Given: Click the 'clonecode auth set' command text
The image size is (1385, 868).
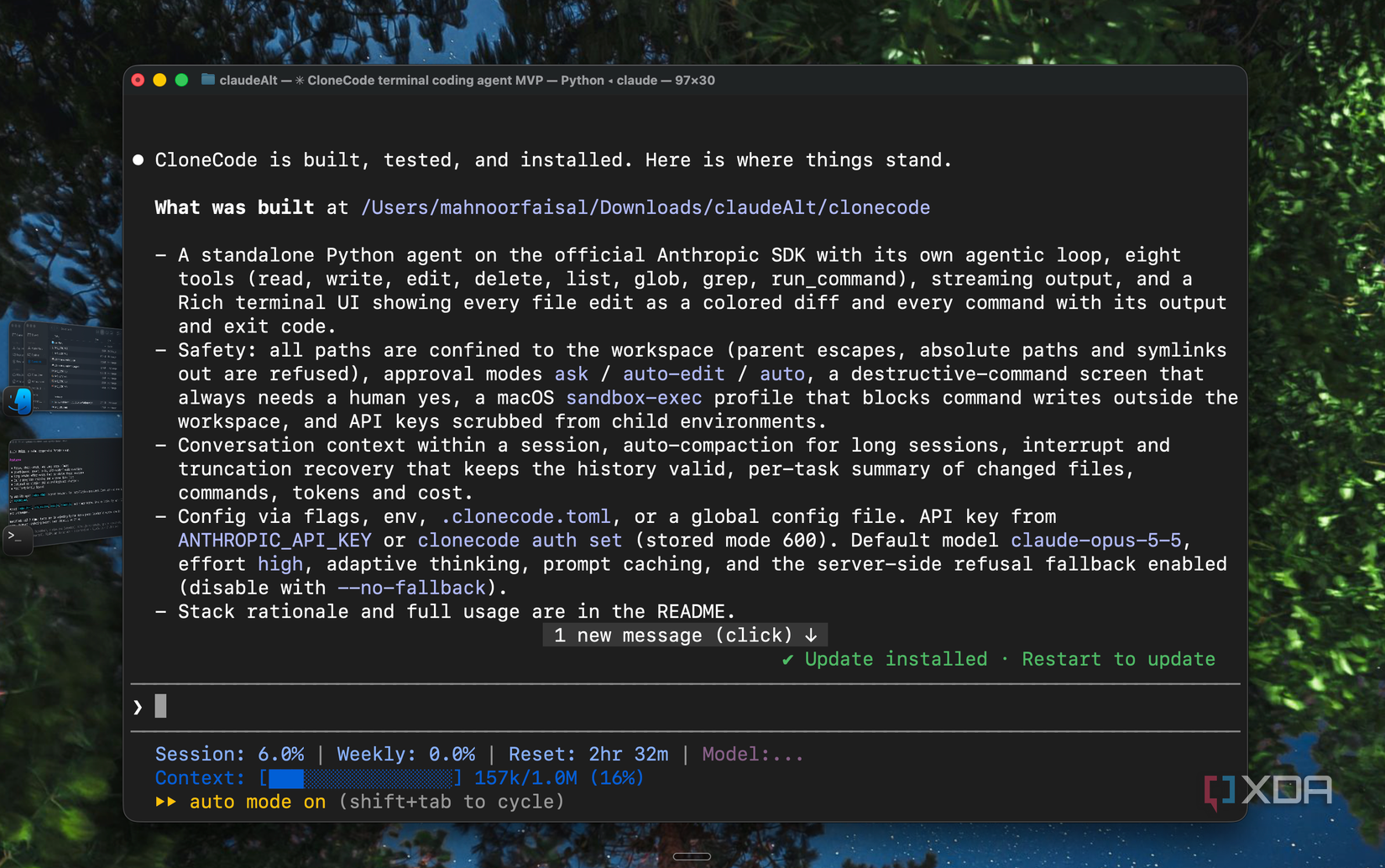Looking at the screenshot, I should click(x=520, y=540).
